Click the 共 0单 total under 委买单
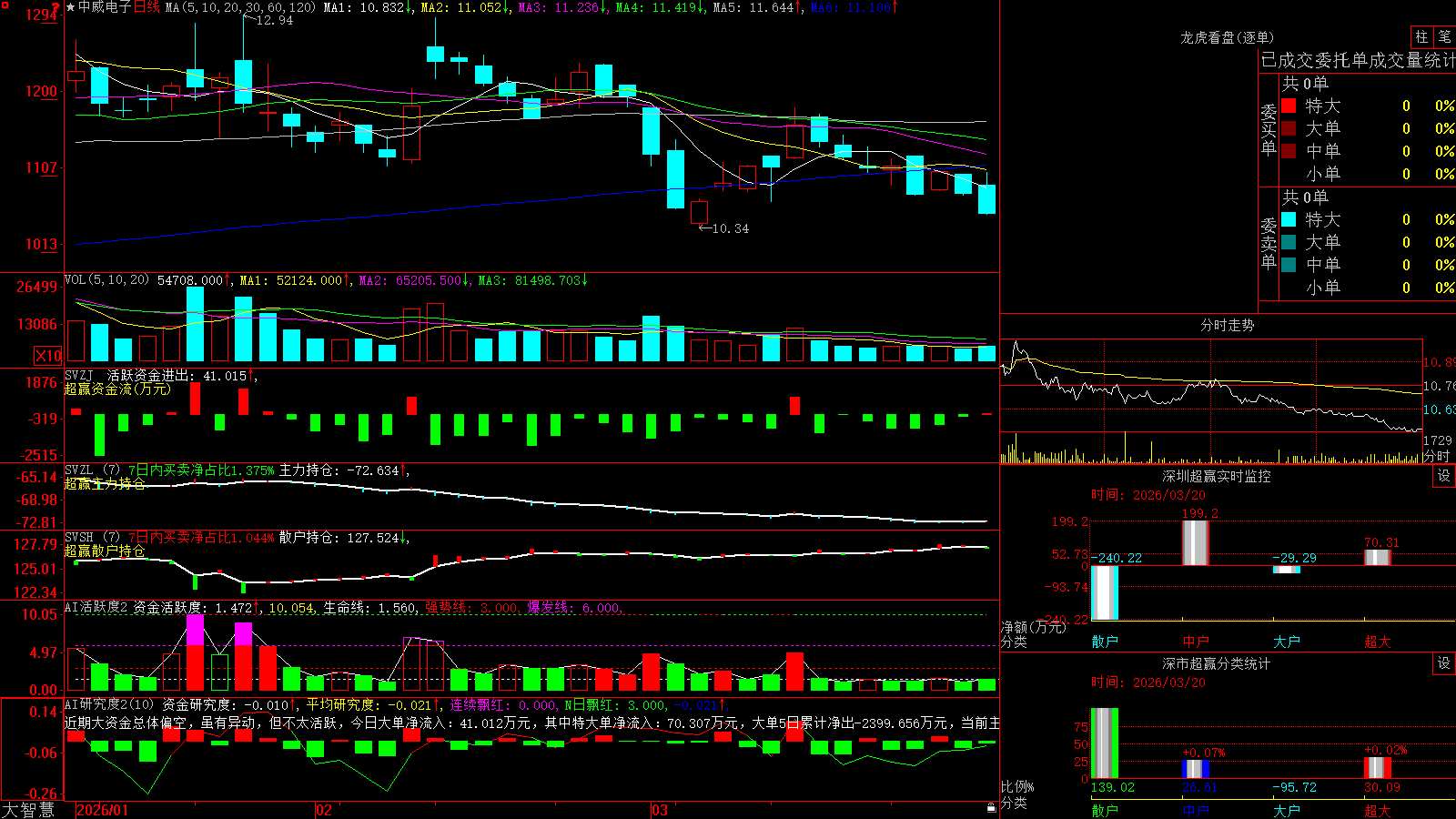This screenshot has width=1456, height=819. click(1305, 84)
